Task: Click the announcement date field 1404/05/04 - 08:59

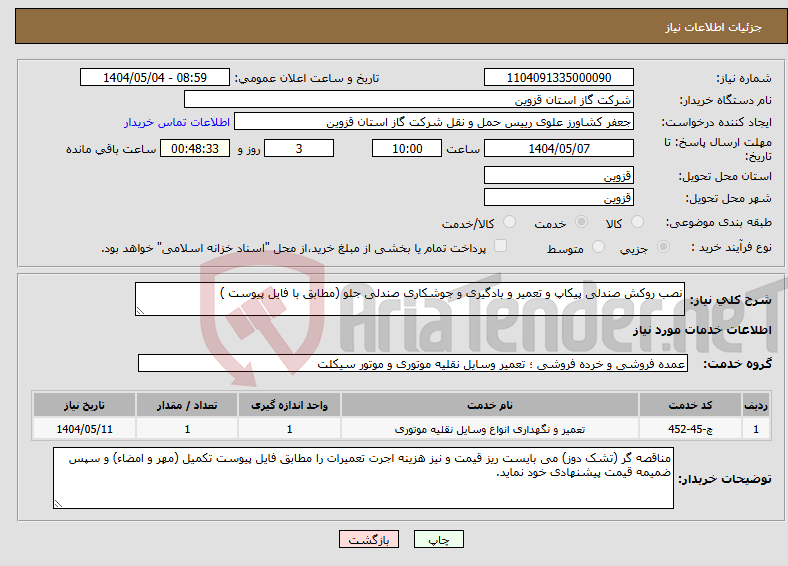Action: (x=155, y=77)
